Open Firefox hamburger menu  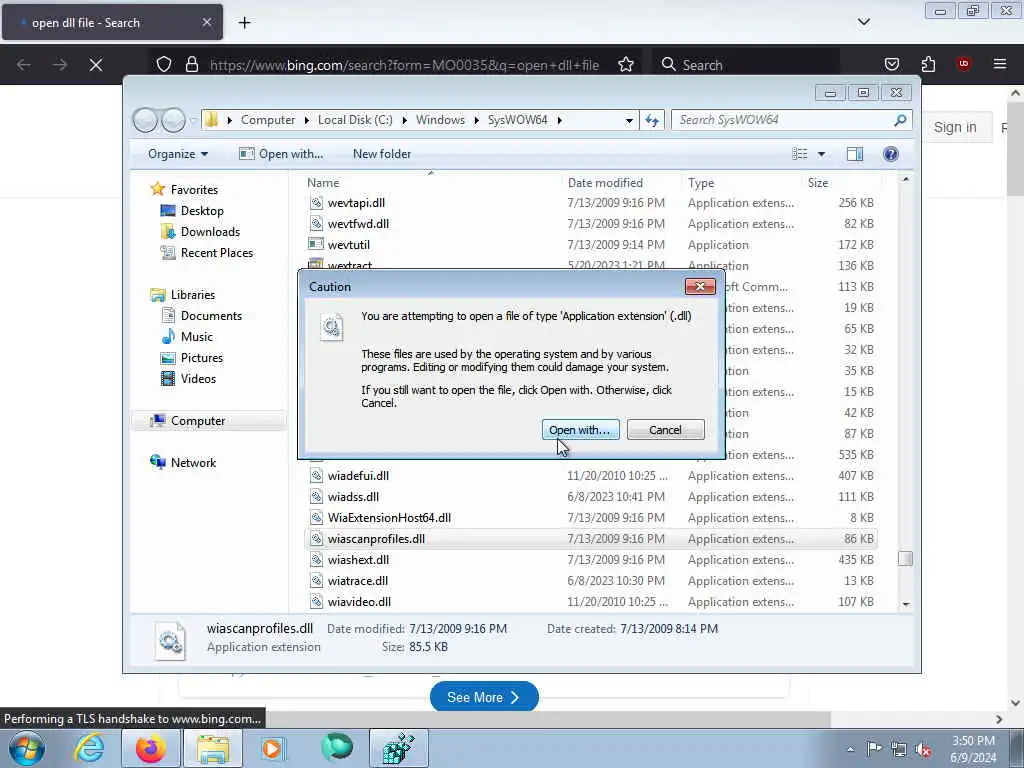(x=1000, y=64)
